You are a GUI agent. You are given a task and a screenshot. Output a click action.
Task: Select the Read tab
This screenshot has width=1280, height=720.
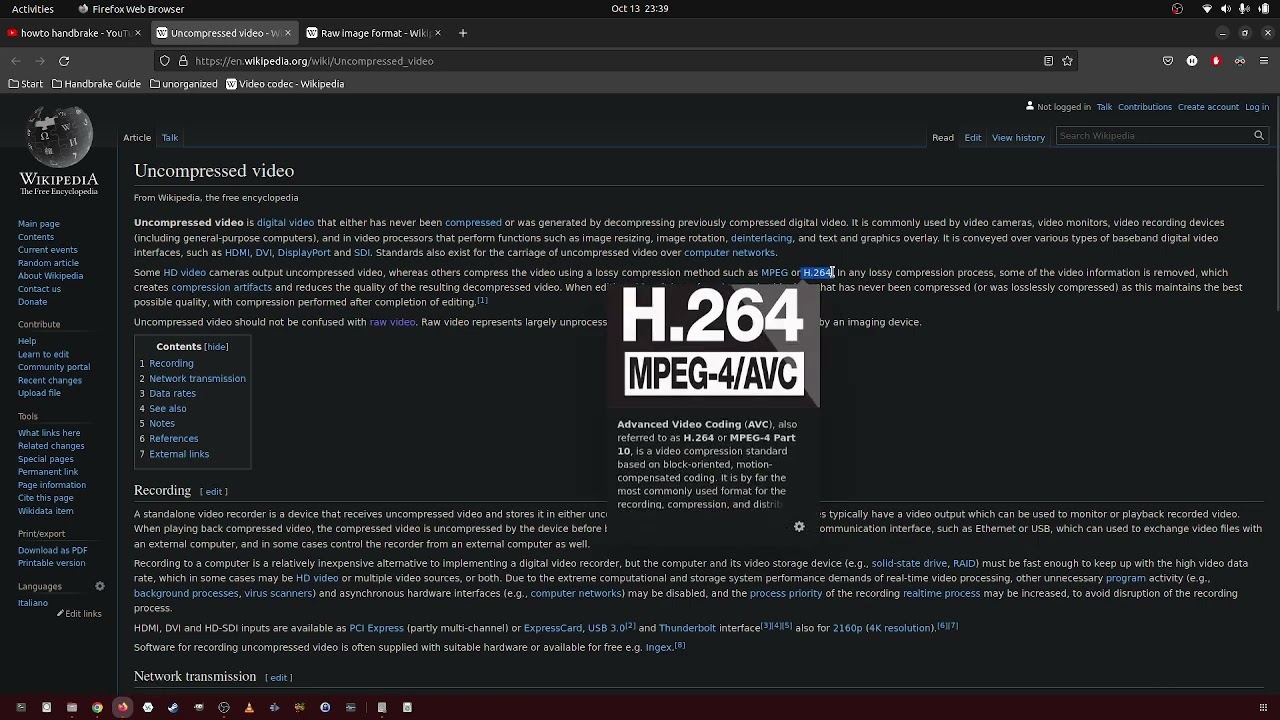943,138
